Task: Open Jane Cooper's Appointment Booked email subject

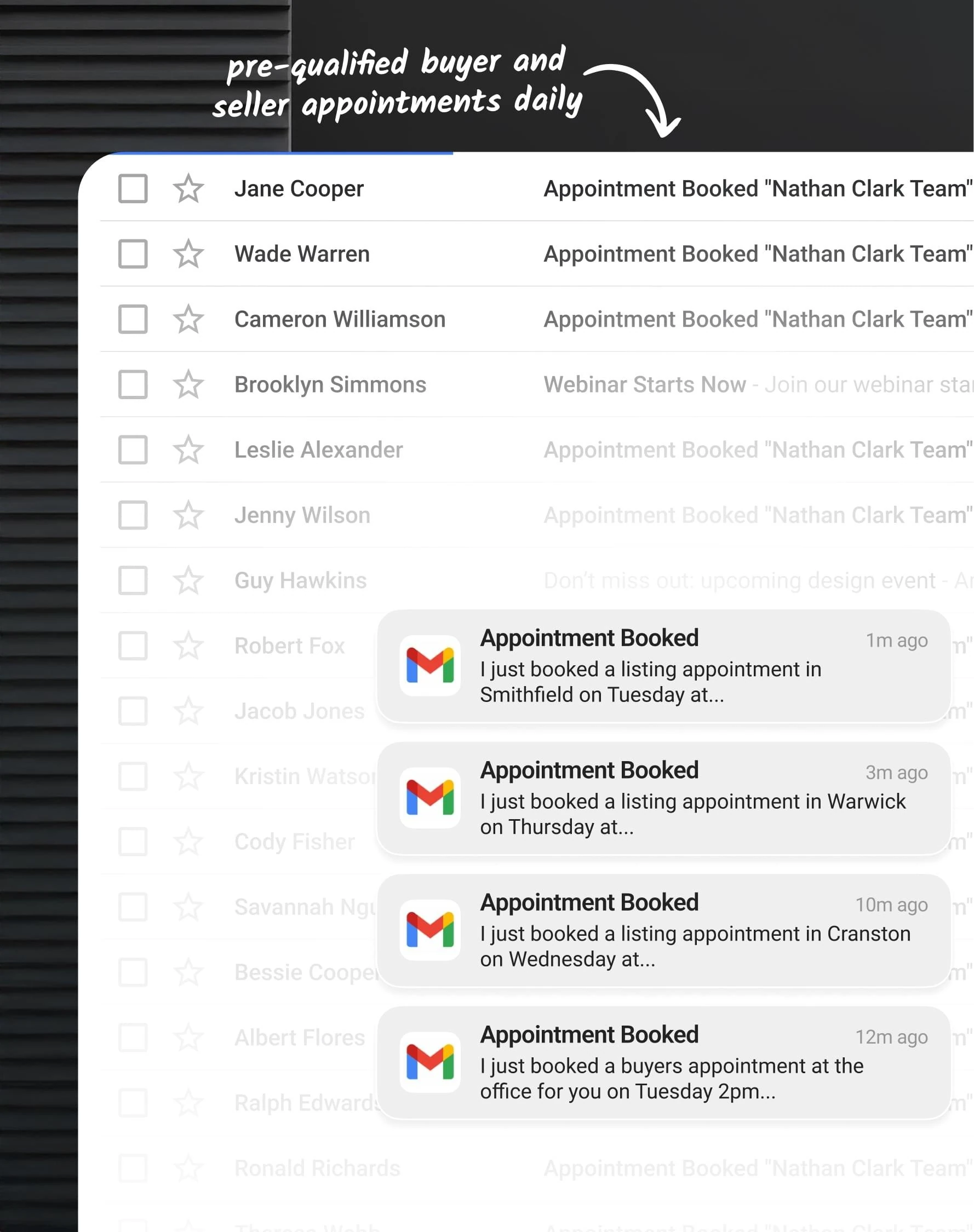Action: pyautogui.click(x=757, y=188)
